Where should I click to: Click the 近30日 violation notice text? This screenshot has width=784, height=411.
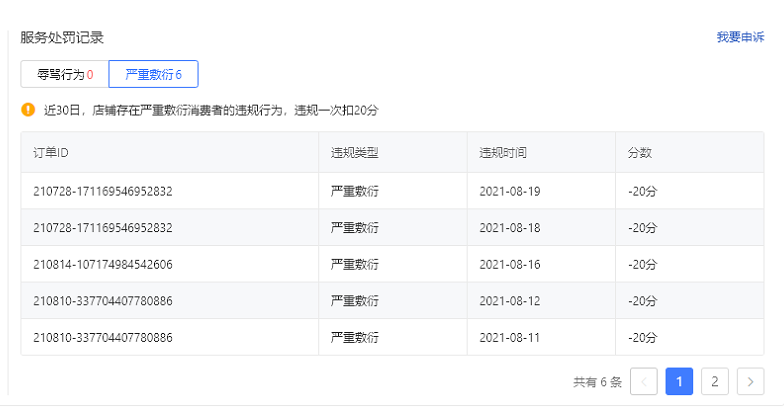(x=211, y=109)
